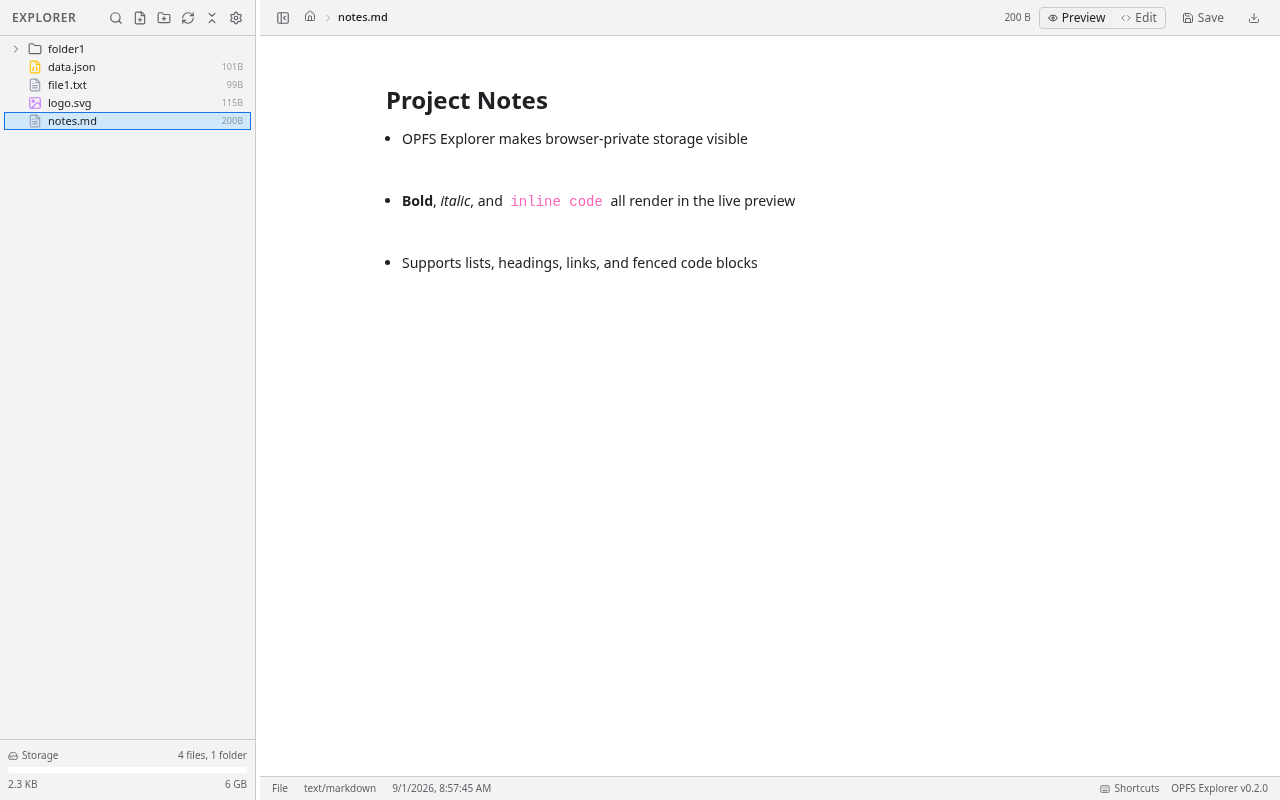The height and width of the screenshot is (800, 1280).
Task: Click the bullet starting "Supports lists"
Action: point(580,263)
